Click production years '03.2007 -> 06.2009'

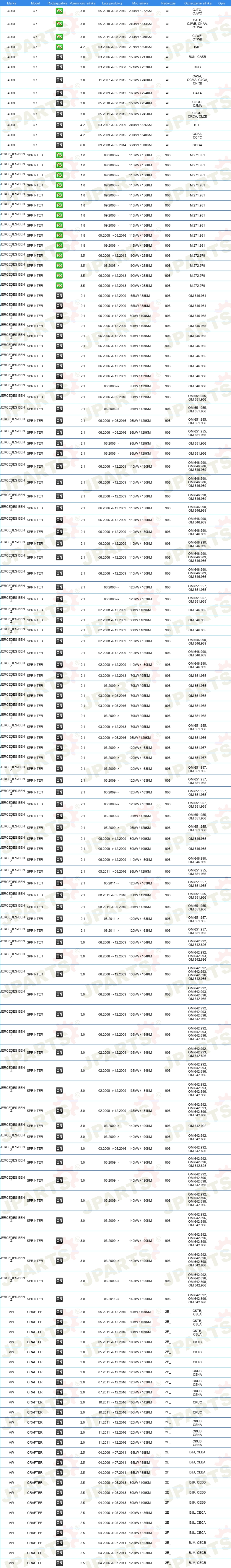(x=112, y=125)
